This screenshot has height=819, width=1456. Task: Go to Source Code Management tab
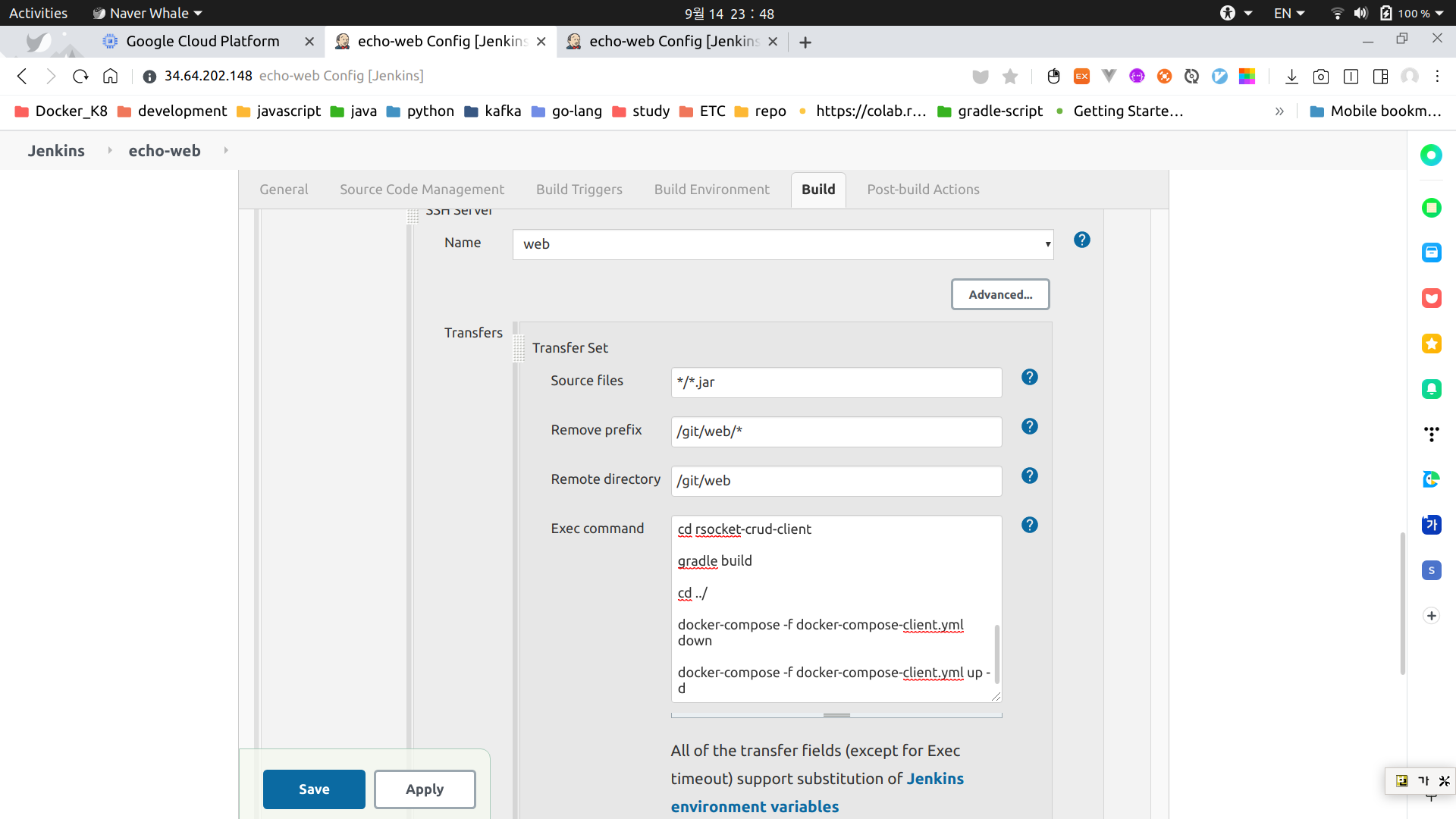click(x=422, y=190)
